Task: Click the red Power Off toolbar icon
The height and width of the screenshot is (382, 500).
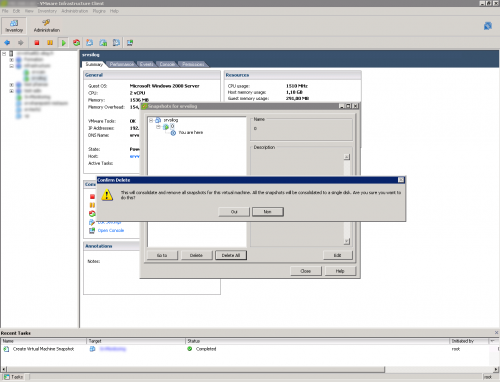Action: pyautogui.click(x=37, y=43)
